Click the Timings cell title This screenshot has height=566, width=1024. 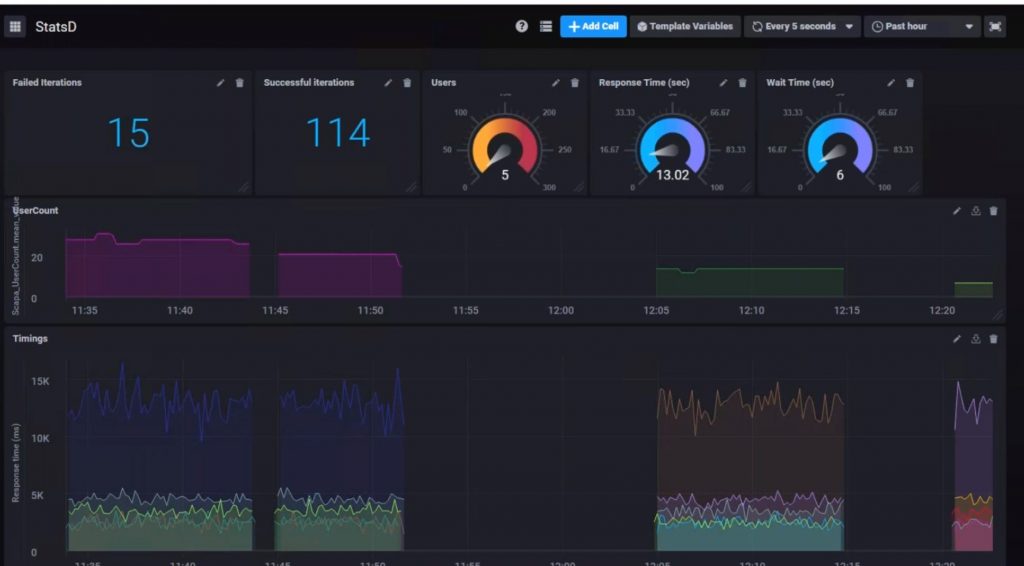(30, 339)
